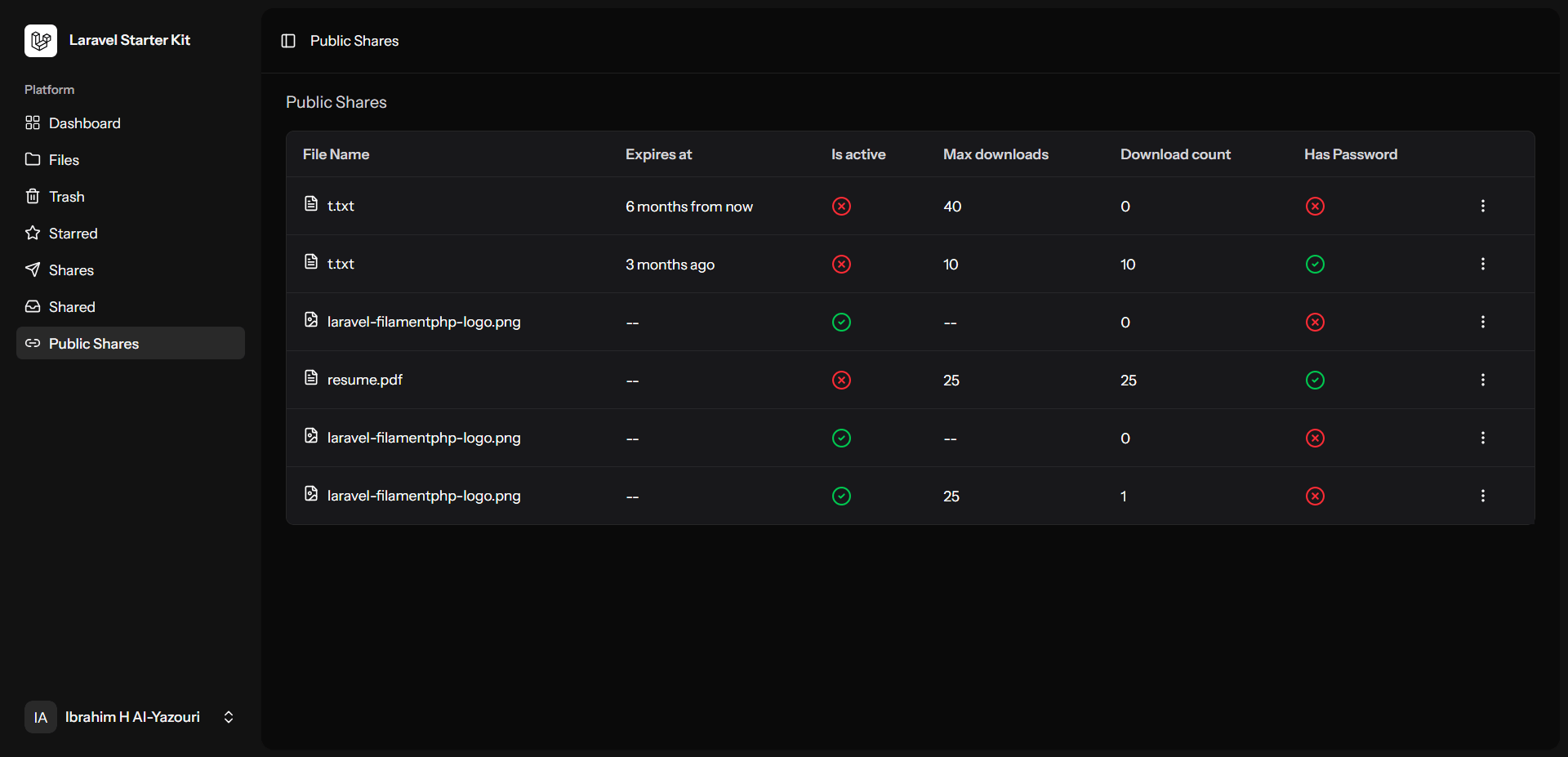Open actions menu for row with download count 1
This screenshot has width=1568, height=757.
(x=1483, y=496)
